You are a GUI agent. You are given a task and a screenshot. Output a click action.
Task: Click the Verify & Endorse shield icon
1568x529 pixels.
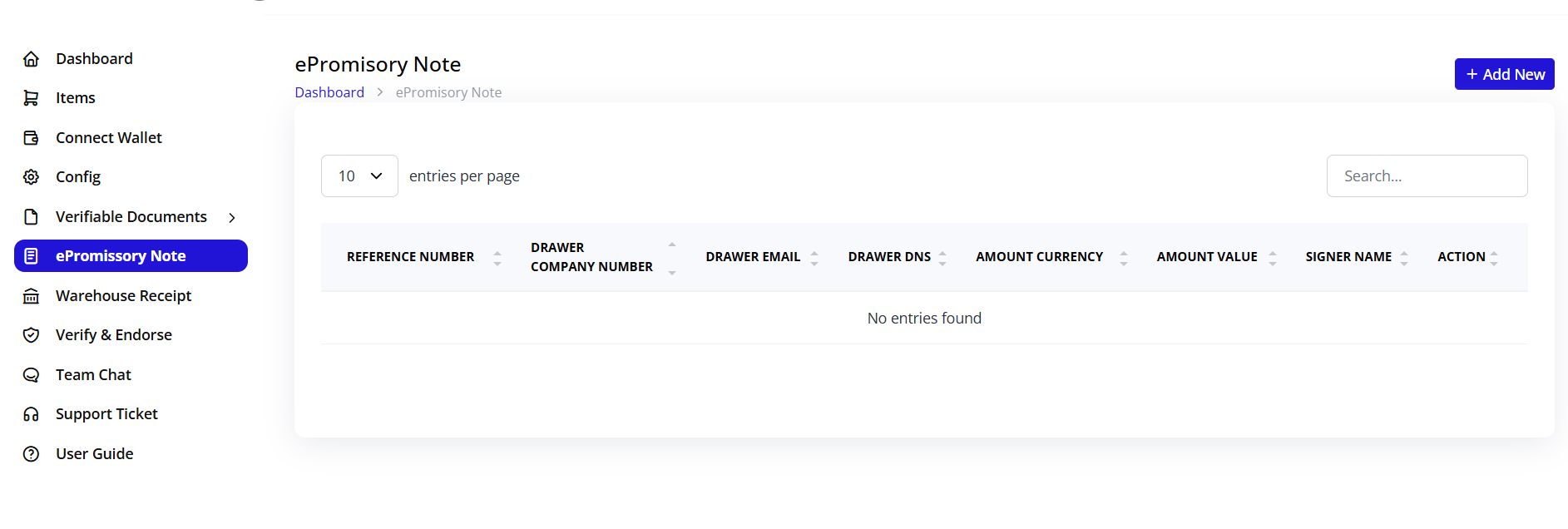tap(31, 335)
